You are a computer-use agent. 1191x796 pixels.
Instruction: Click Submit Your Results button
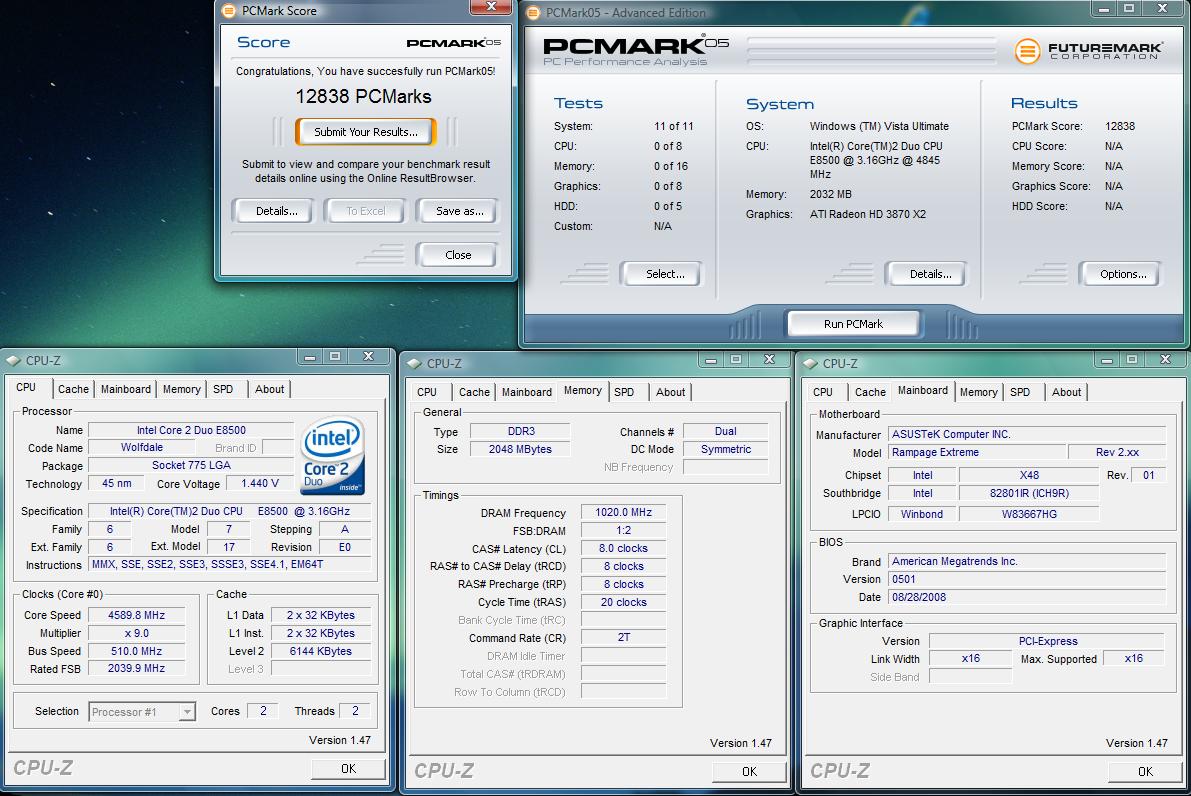[x=366, y=132]
